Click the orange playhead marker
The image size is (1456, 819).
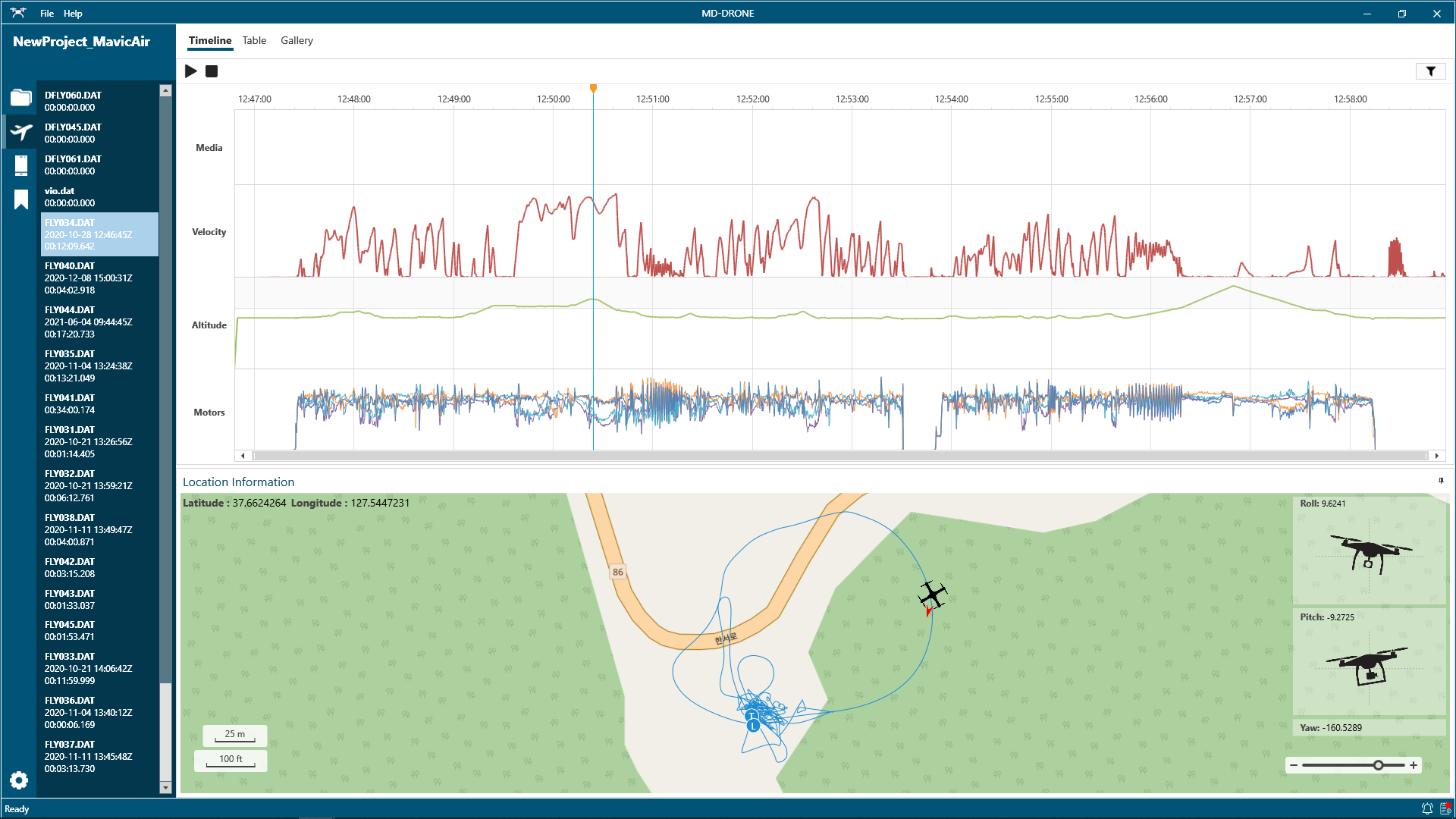pos(593,89)
